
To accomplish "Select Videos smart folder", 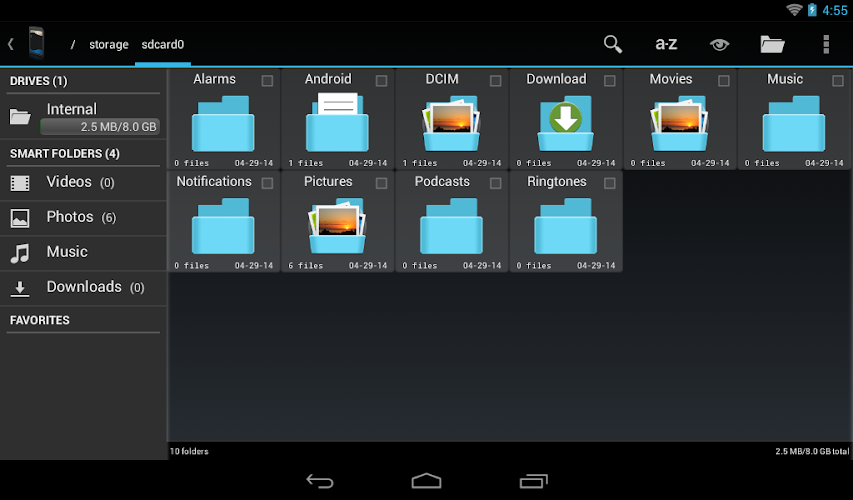I will [69, 182].
